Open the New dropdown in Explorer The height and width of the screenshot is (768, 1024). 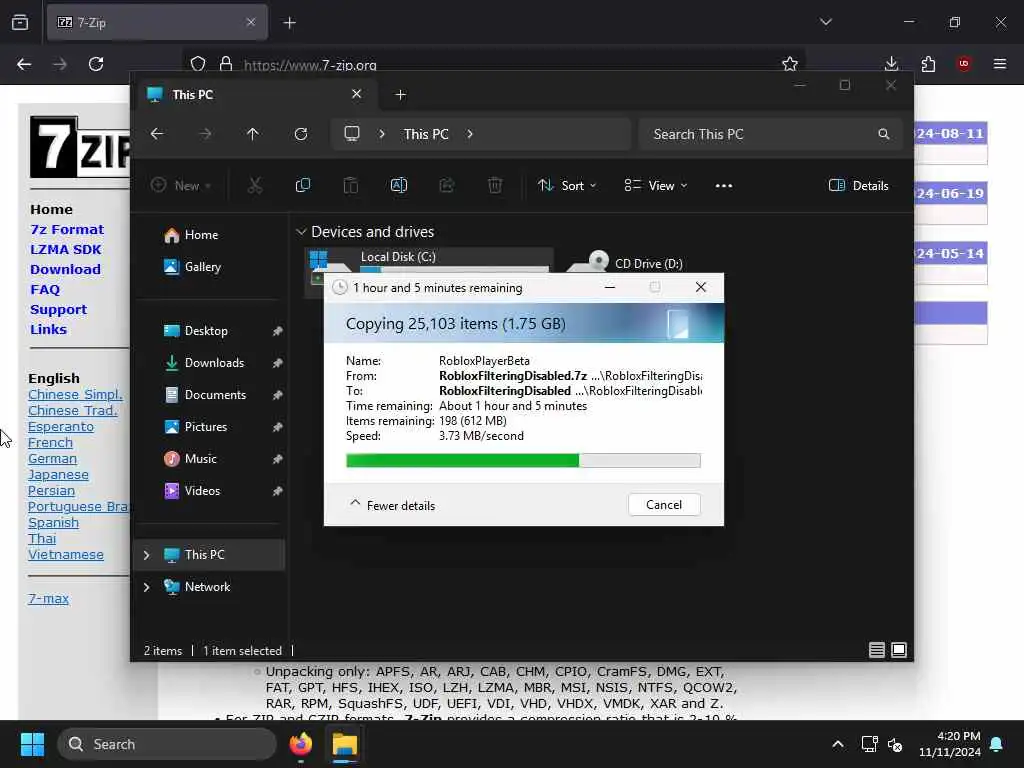[x=181, y=185]
